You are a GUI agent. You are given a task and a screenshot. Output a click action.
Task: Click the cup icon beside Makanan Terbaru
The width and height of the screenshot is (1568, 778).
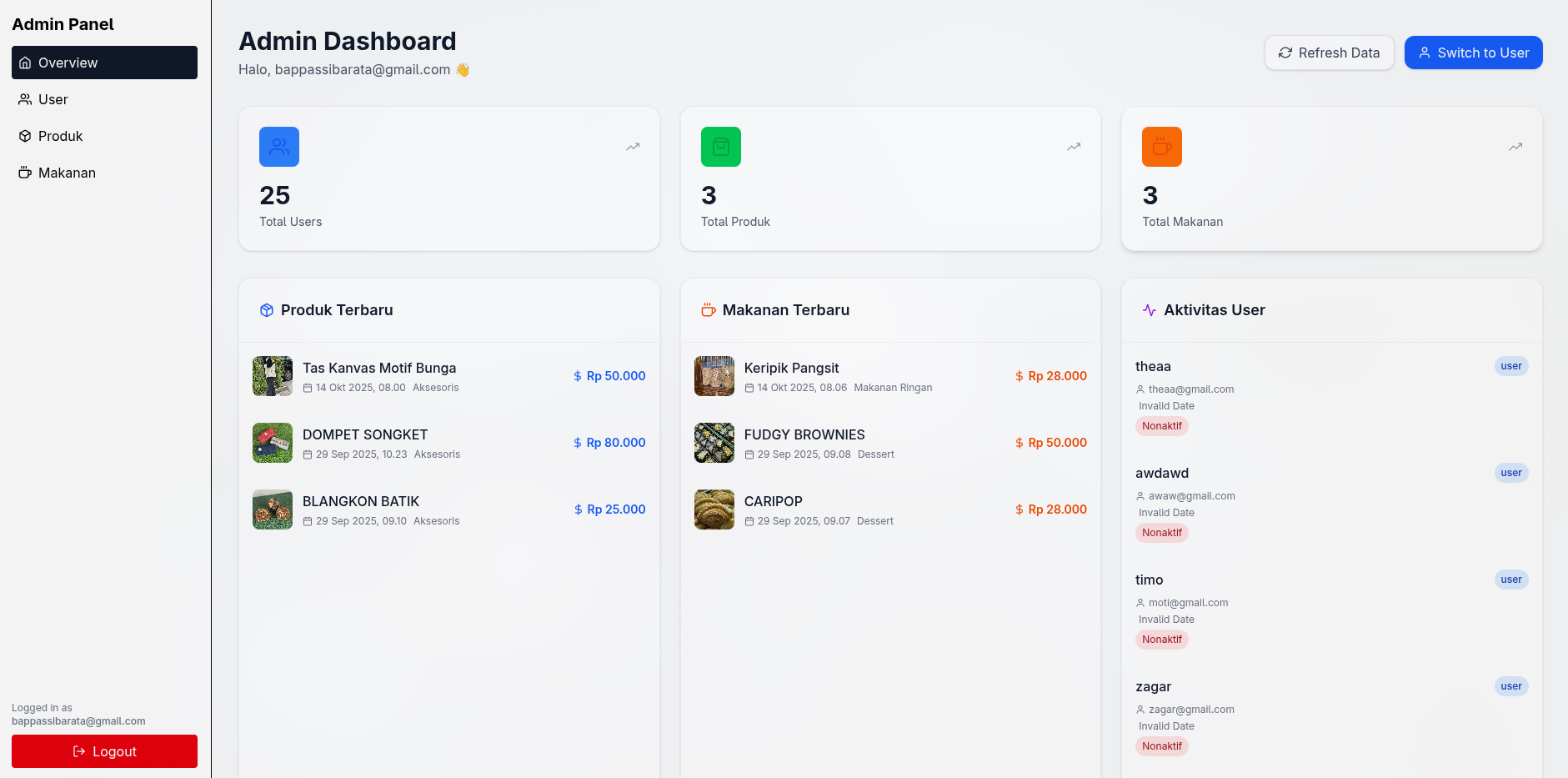click(709, 310)
